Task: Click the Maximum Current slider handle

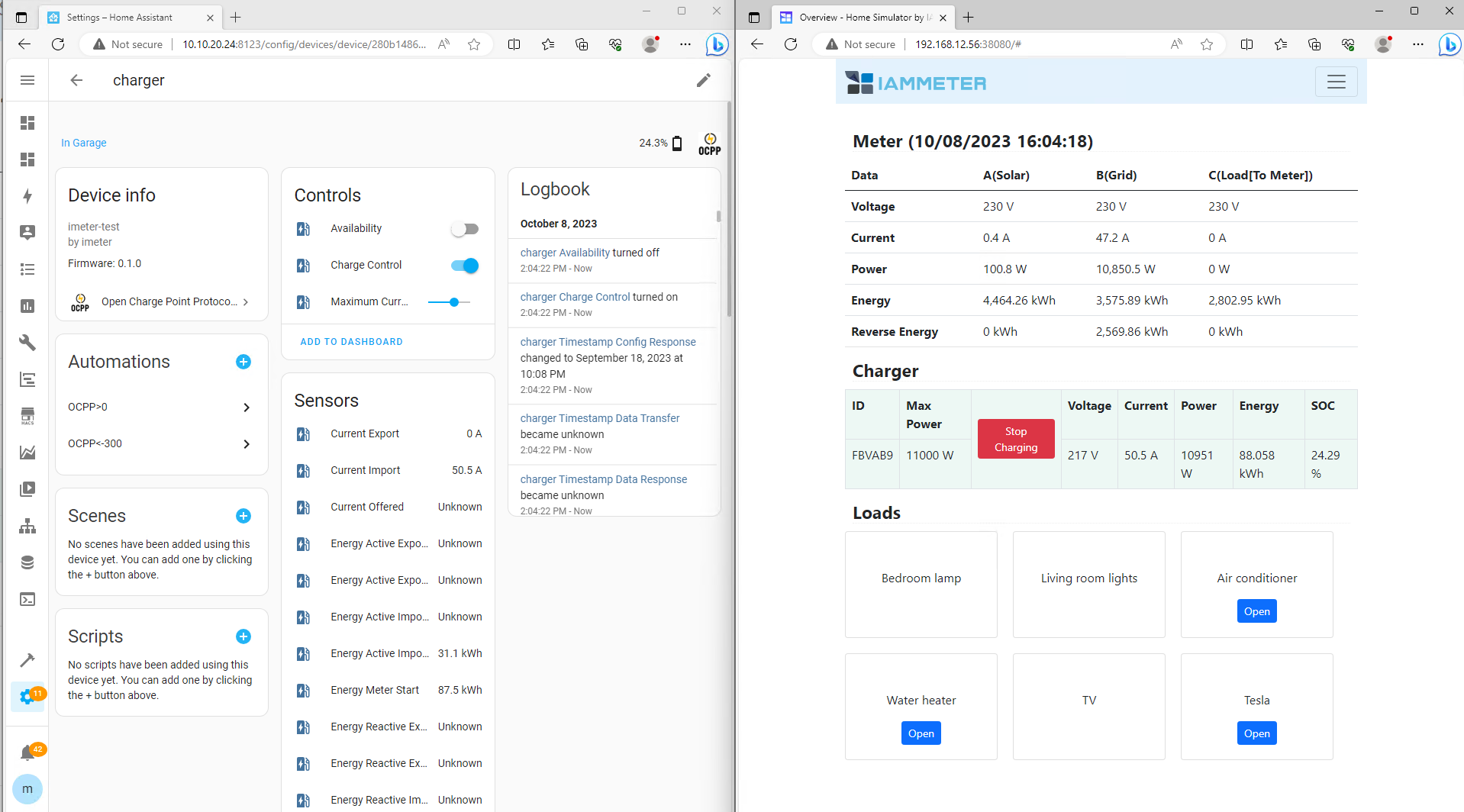Action: tap(454, 302)
